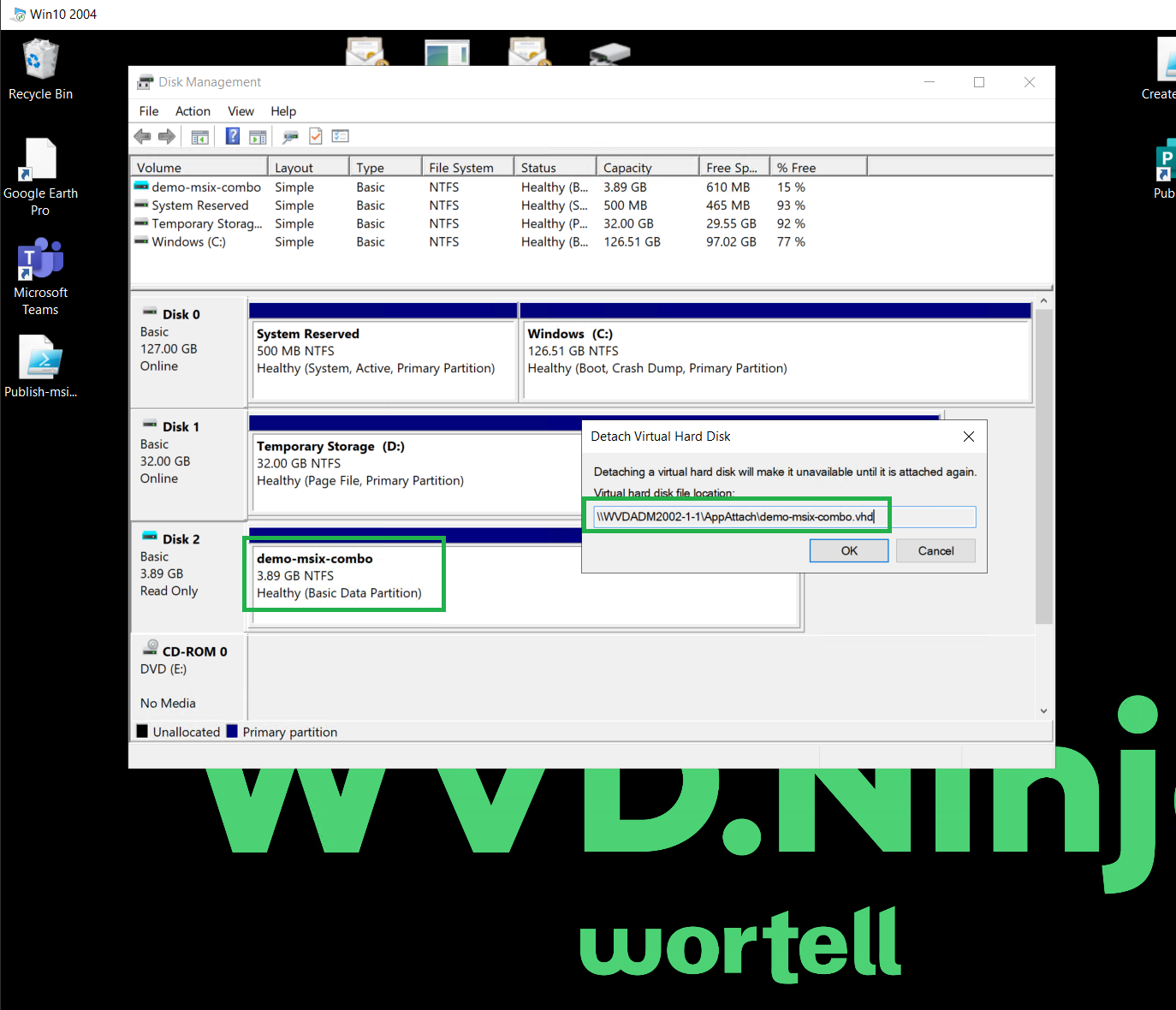Image resolution: width=1176 pixels, height=1010 pixels.
Task: Open the Recycle Bin desktop icon
Action: 40,70
